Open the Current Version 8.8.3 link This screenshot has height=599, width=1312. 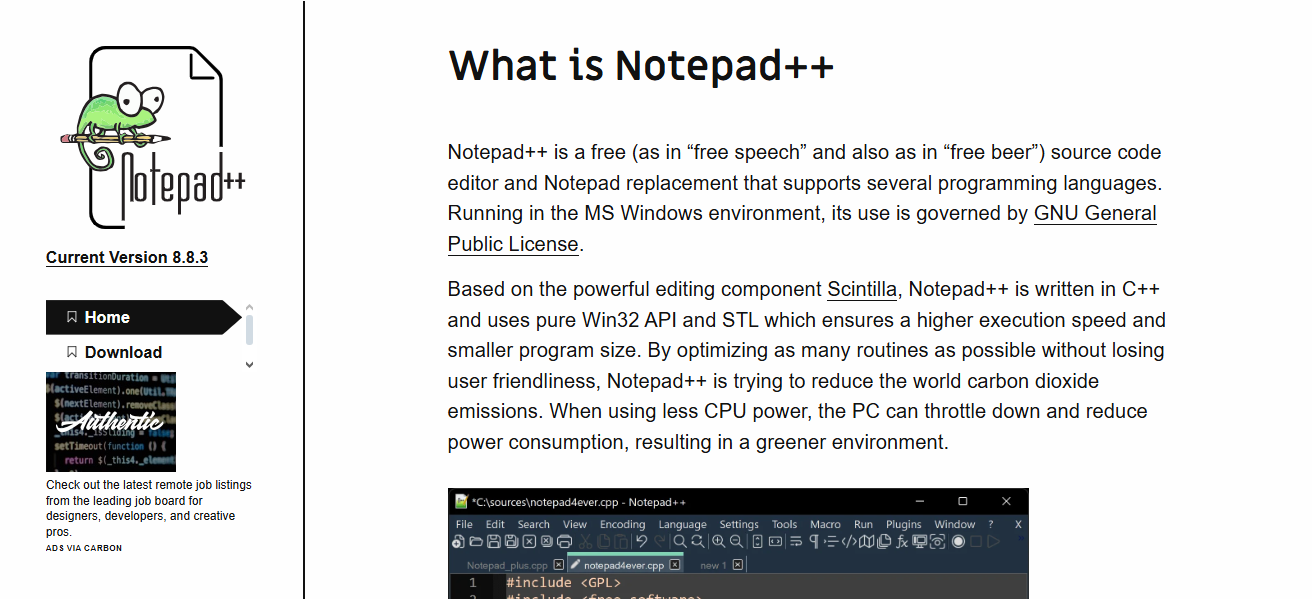127,257
